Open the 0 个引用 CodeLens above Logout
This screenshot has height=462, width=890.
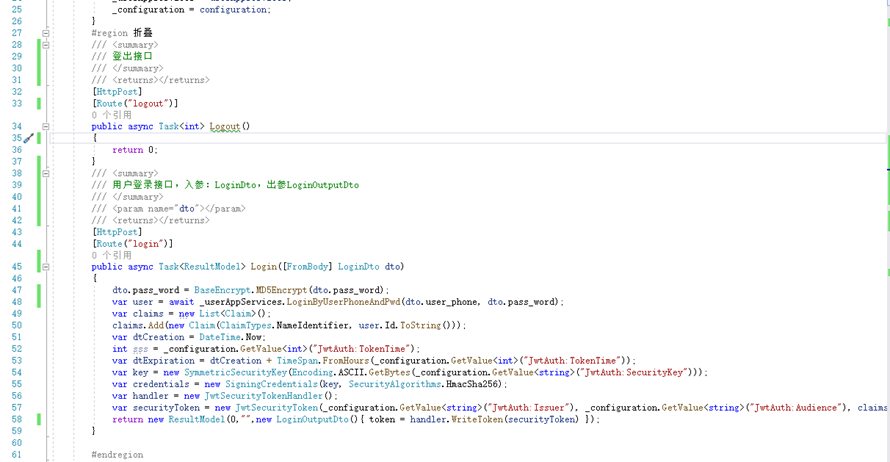[111, 115]
